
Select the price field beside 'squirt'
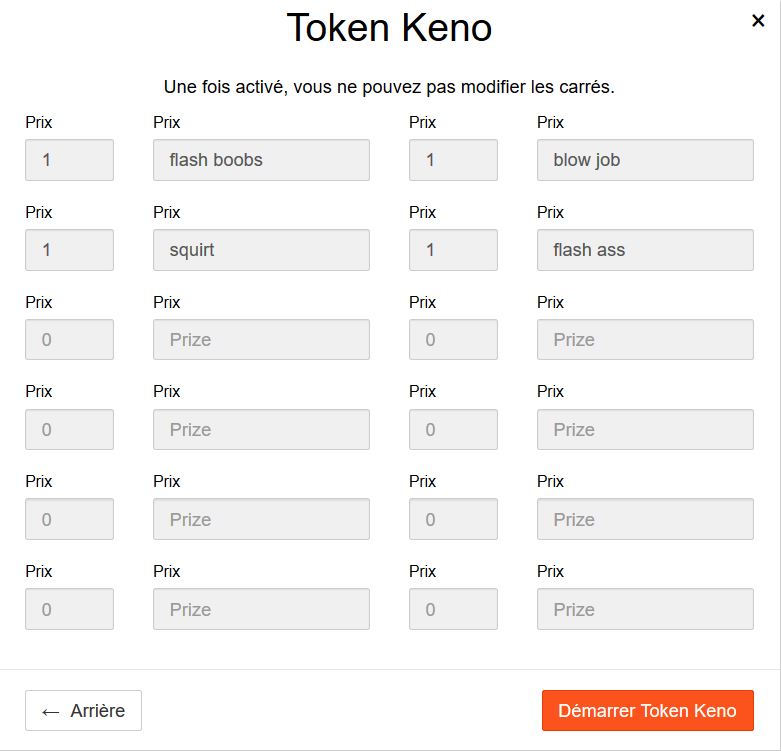(x=69, y=250)
